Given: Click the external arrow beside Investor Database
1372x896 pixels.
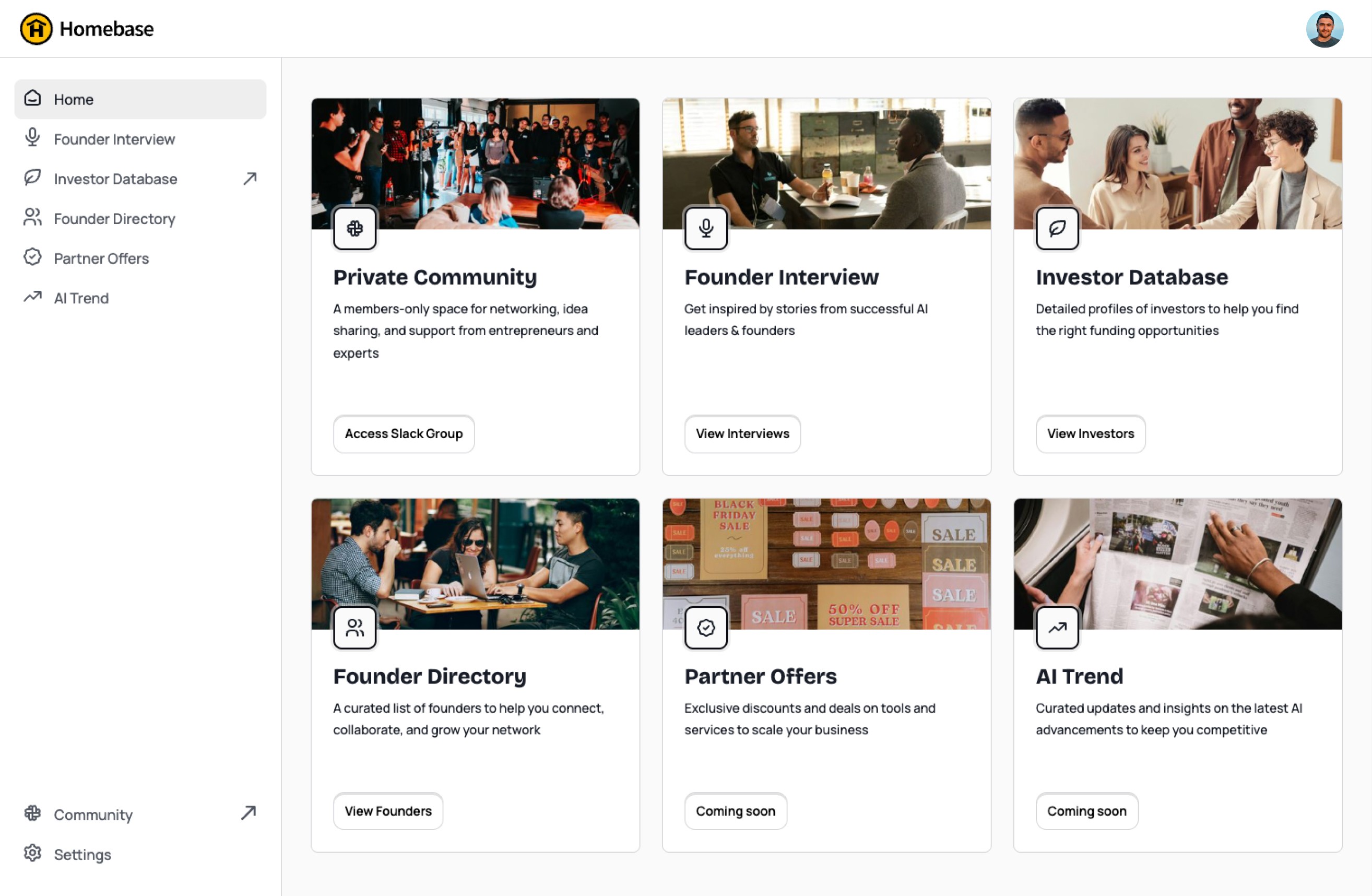Looking at the screenshot, I should (x=250, y=179).
